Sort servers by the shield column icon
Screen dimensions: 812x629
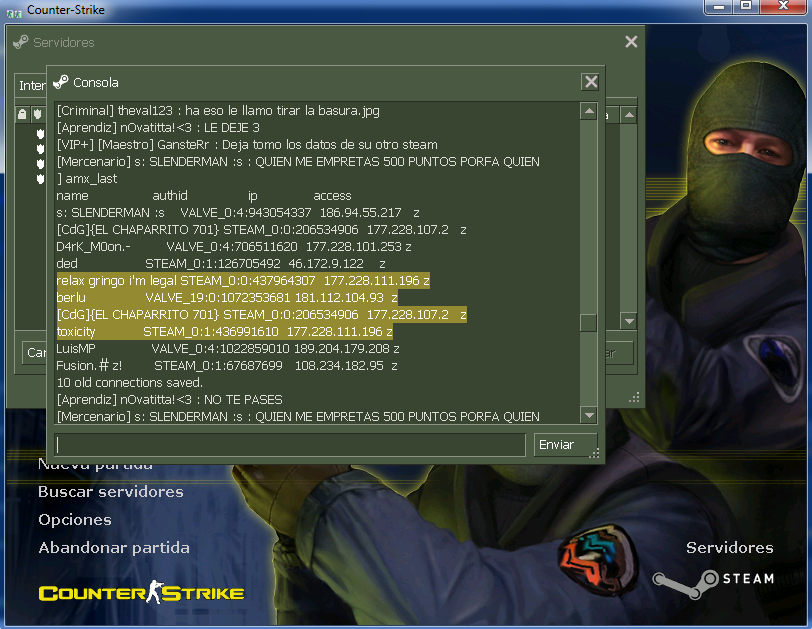[38, 114]
